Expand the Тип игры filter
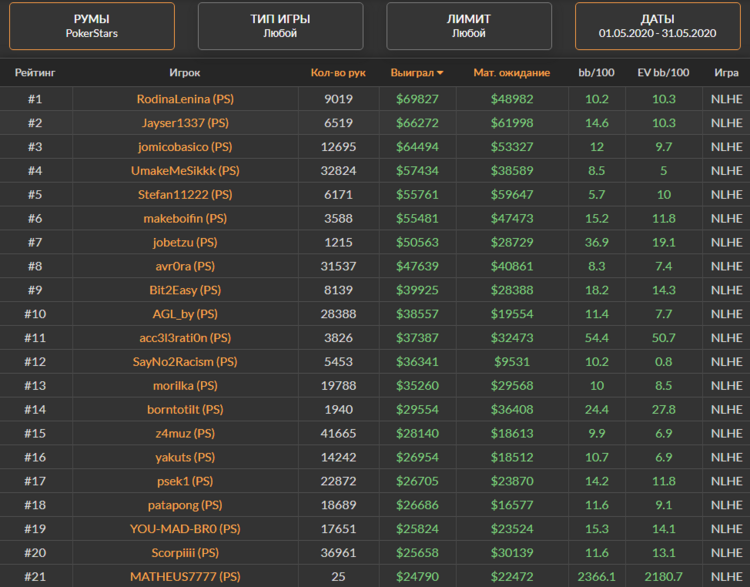This screenshot has height=587, width=750. tap(280, 26)
